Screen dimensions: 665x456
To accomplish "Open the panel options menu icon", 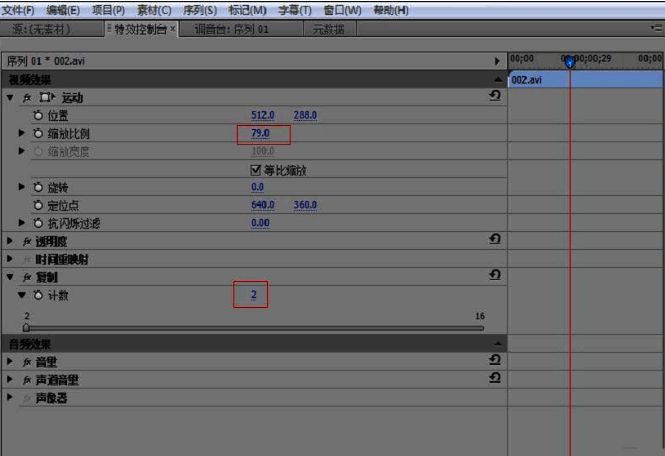I will (x=656, y=28).
